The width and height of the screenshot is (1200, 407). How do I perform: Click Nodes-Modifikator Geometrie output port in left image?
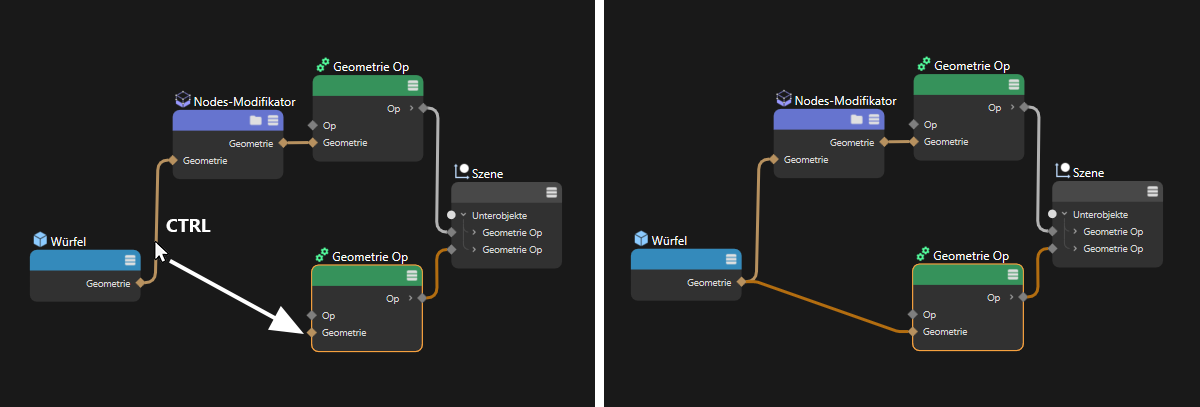tap(283, 143)
